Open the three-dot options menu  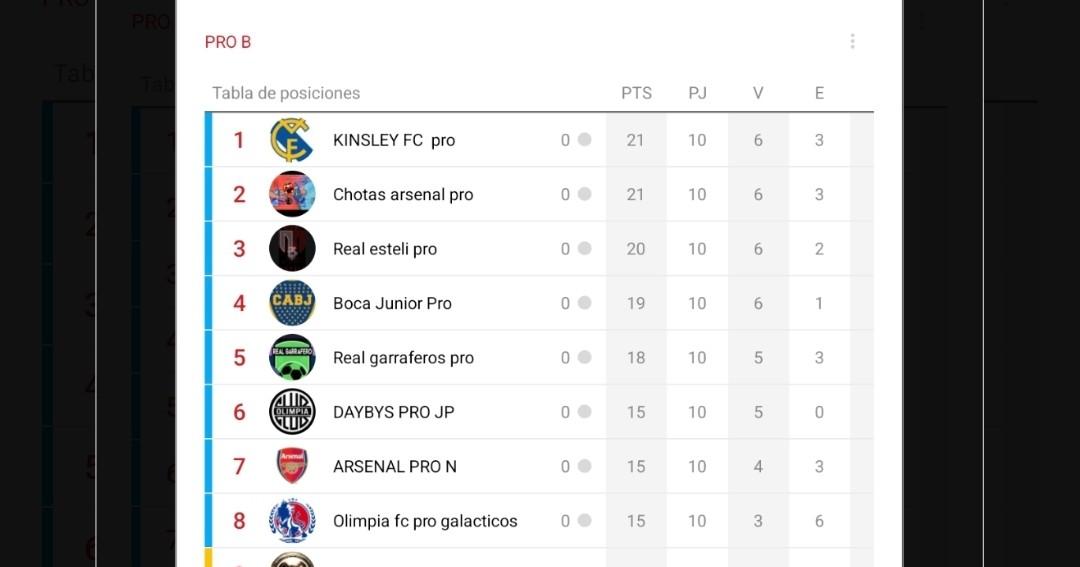[852, 41]
